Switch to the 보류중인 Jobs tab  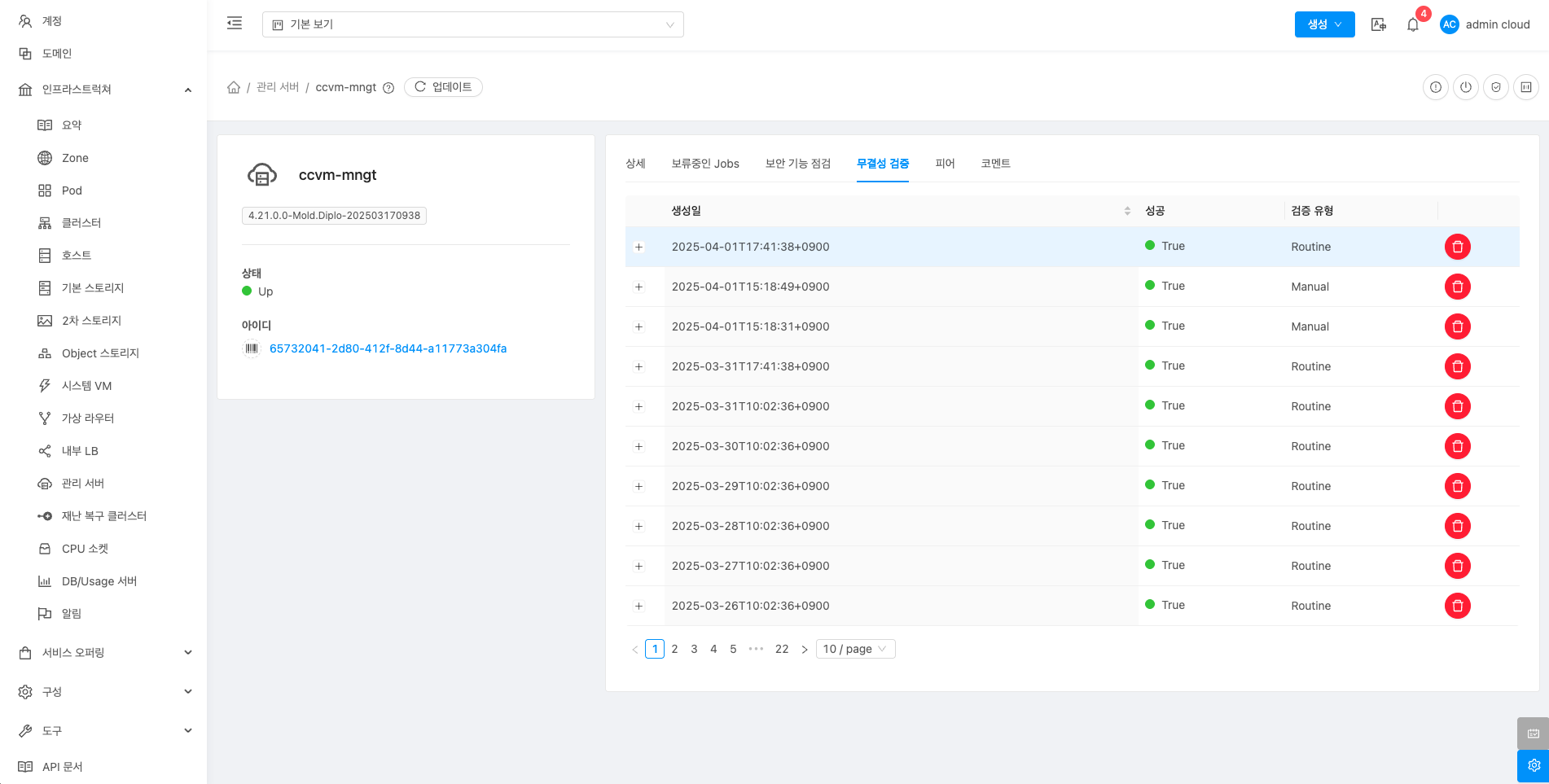pyautogui.click(x=704, y=164)
